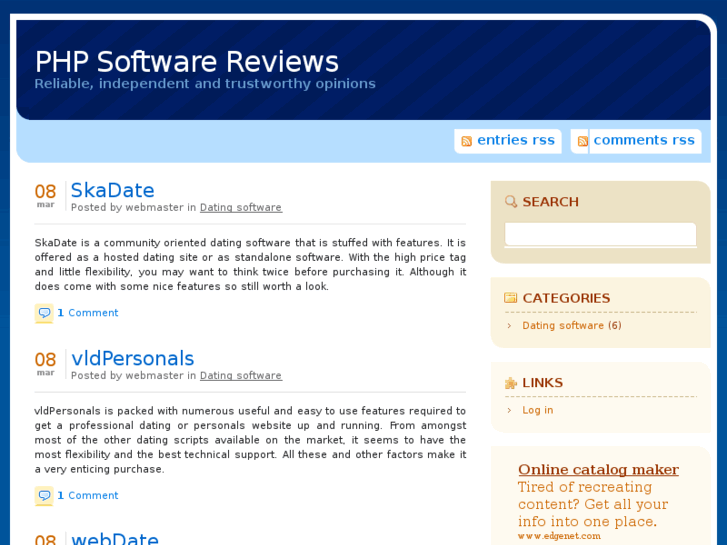Viewport: 727px width, 545px height.
Task: Click 'Posted by webmaster' under vldPersonals title
Action: tap(128, 376)
